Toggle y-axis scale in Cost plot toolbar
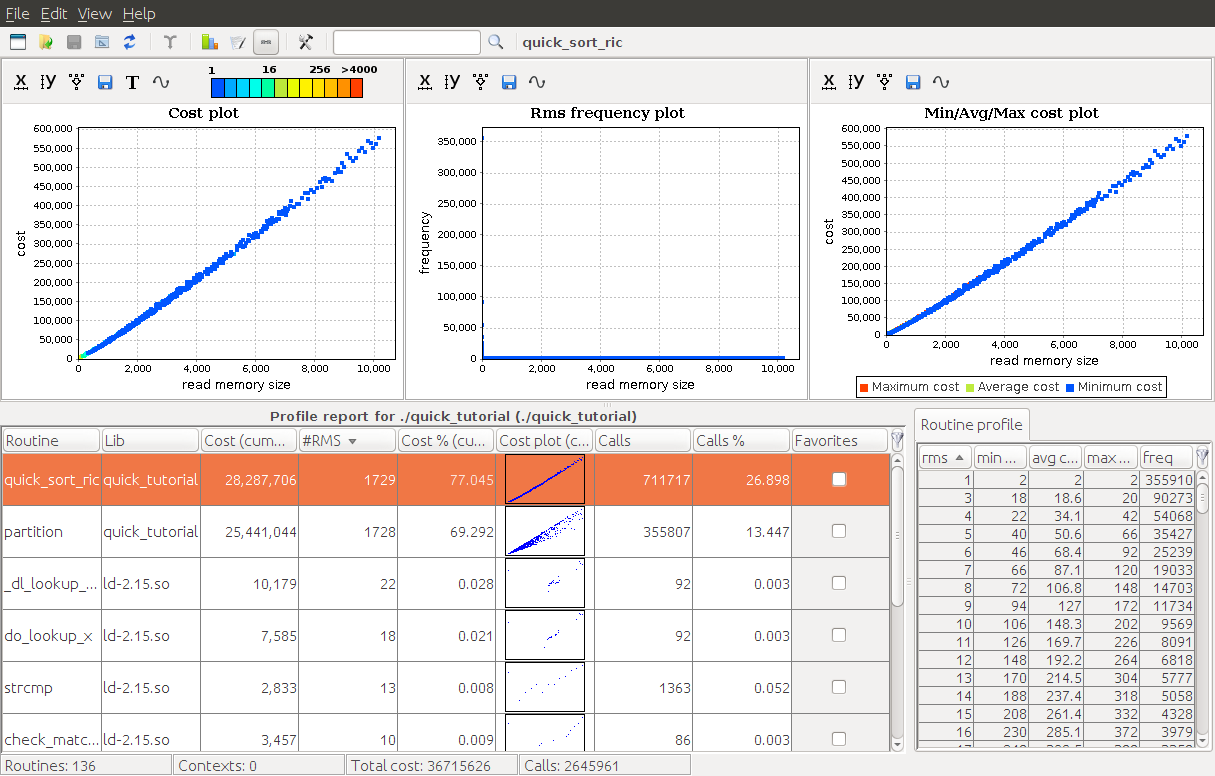 pyautogui.click(x=49, y=82)
